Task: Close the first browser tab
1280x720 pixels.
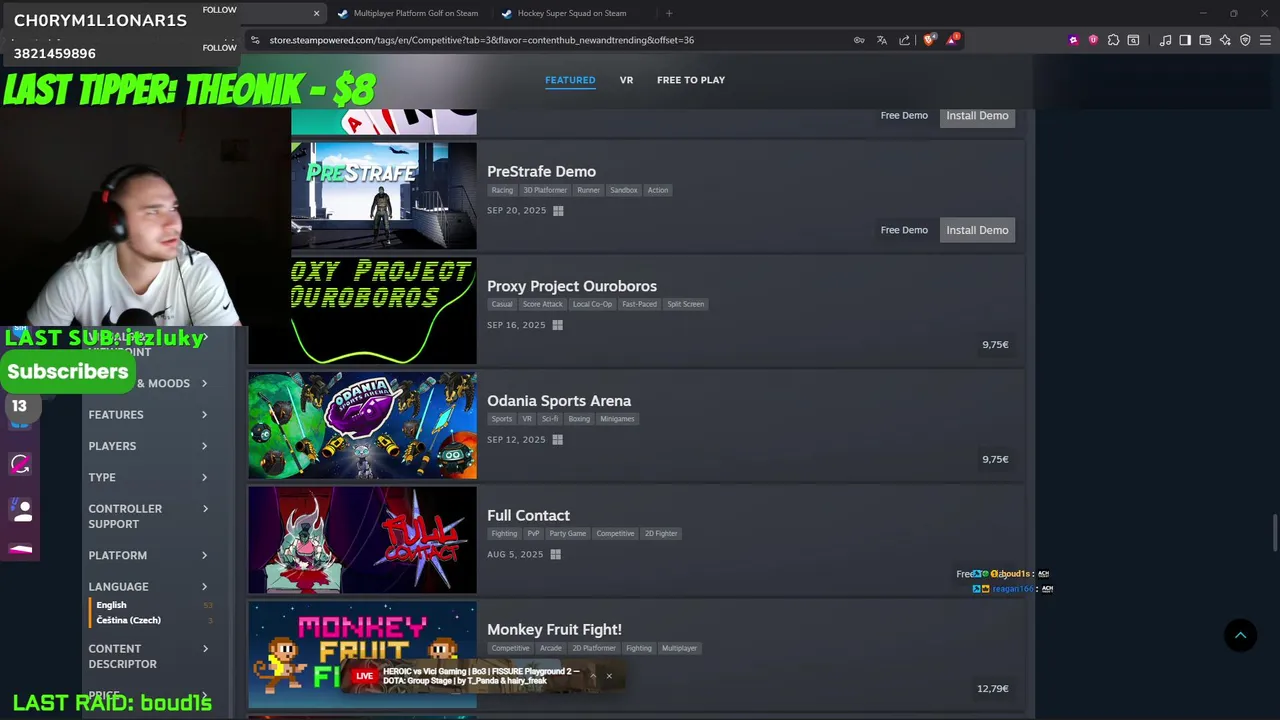Action: coord(316,13)
